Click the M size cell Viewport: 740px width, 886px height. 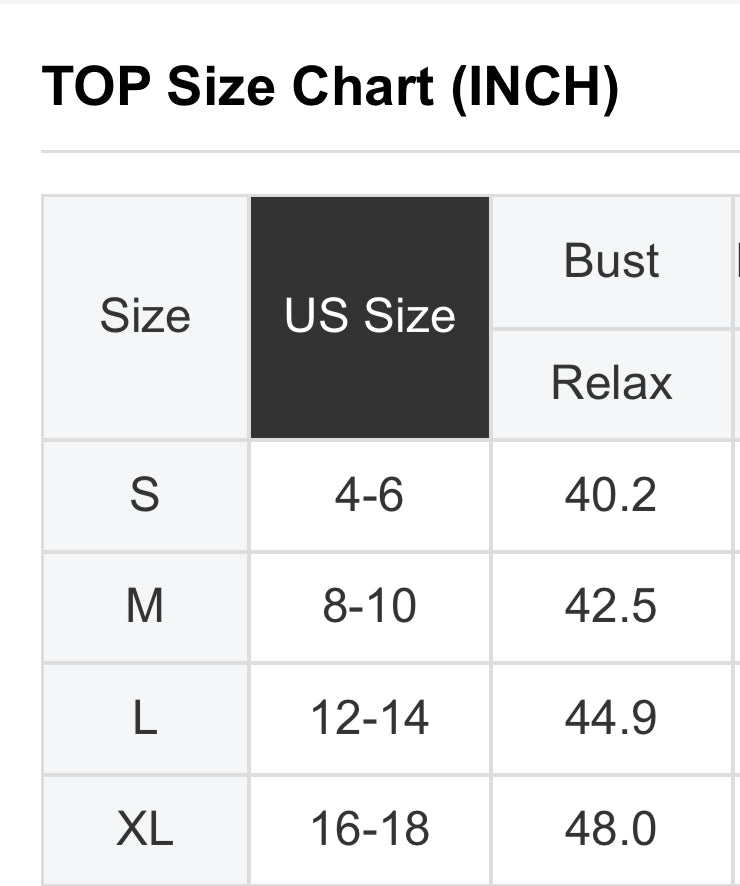tap(145, 607)
